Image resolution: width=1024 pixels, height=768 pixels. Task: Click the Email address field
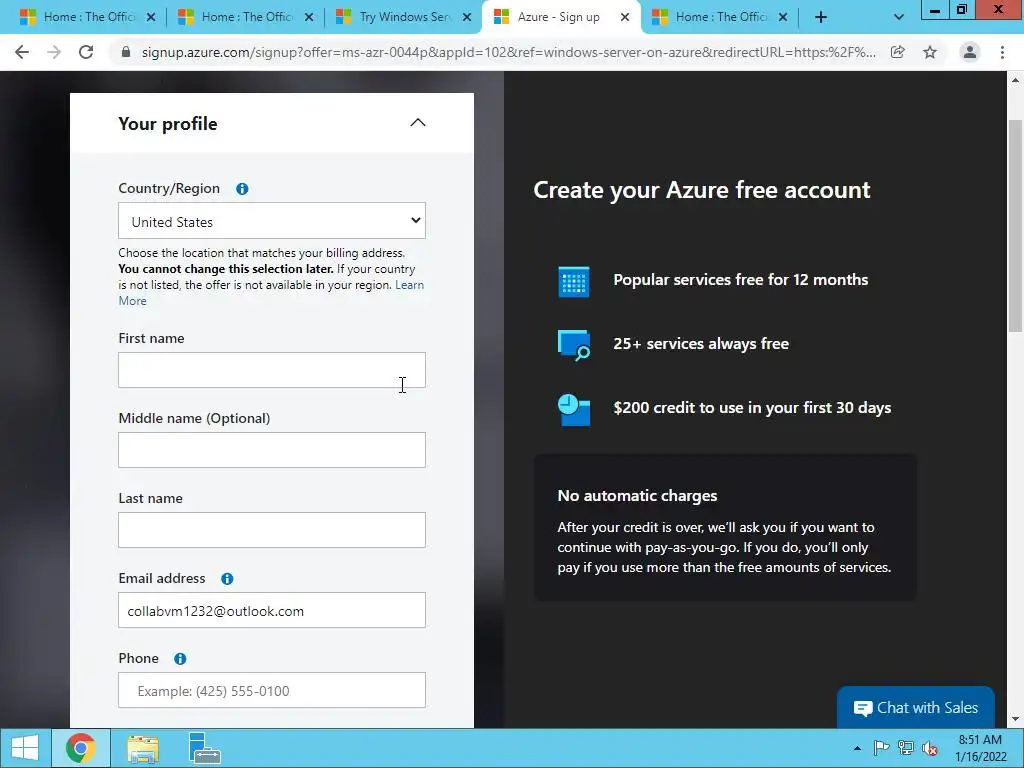point(272,610)
